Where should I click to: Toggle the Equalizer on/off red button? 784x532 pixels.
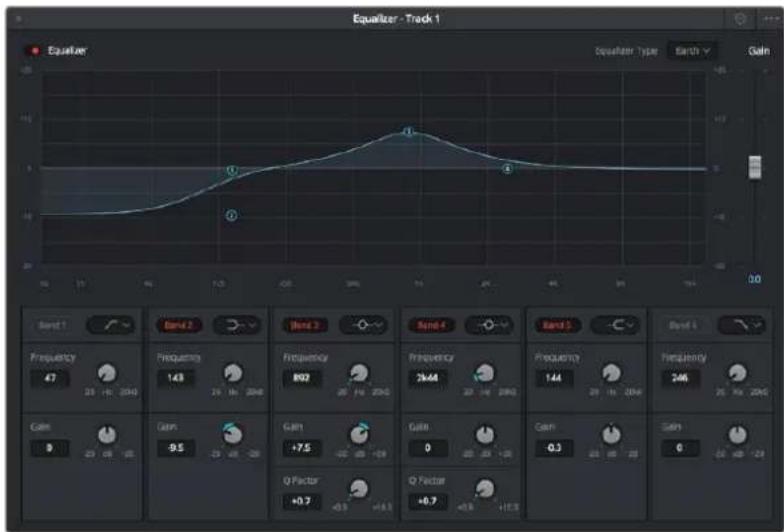(x=34, y=50)
